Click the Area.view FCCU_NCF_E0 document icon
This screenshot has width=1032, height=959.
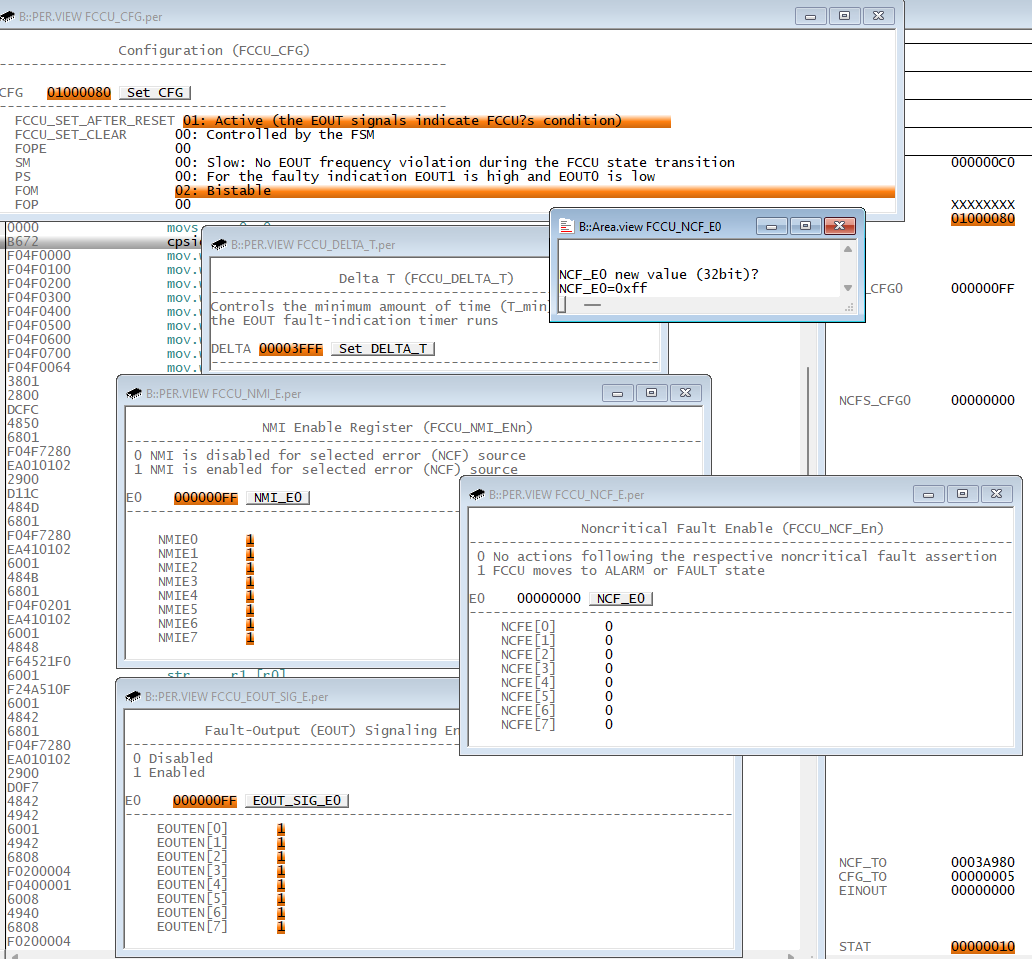point(566,226)
